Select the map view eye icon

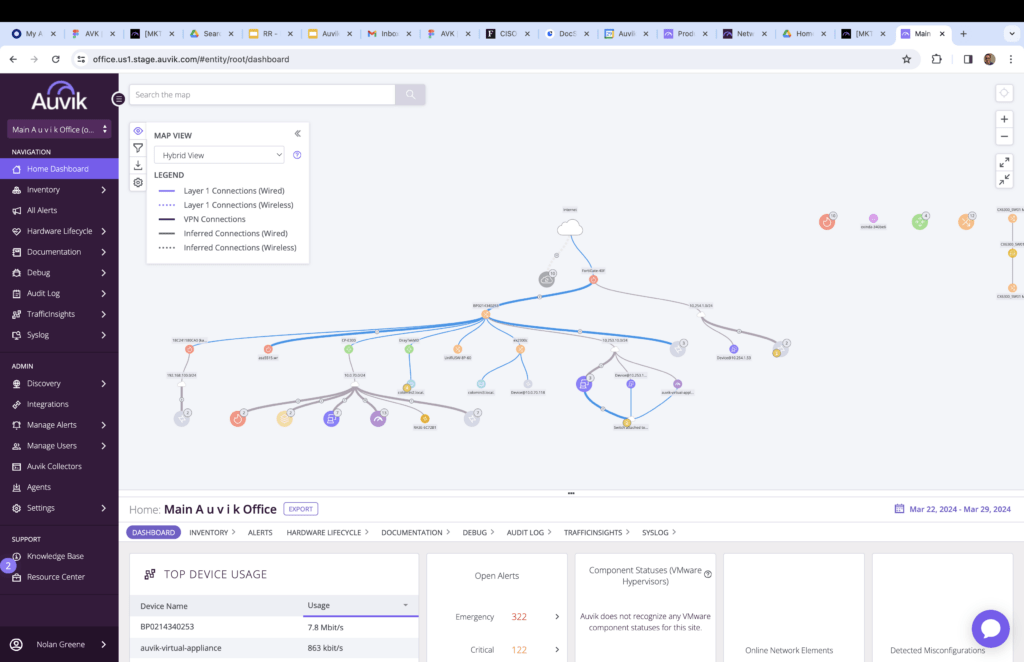(138, 131)
